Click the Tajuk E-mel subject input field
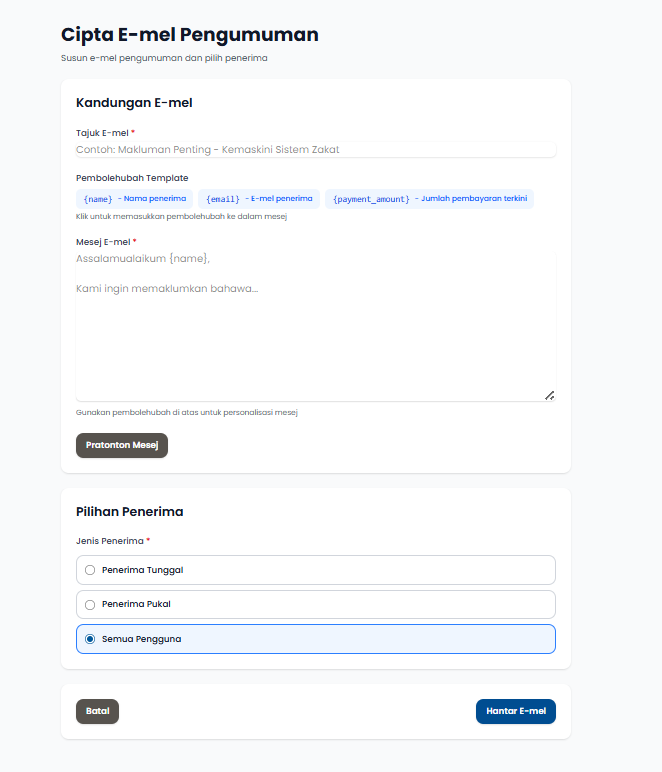This screenshot has height=772, width=662. (315, 150)
